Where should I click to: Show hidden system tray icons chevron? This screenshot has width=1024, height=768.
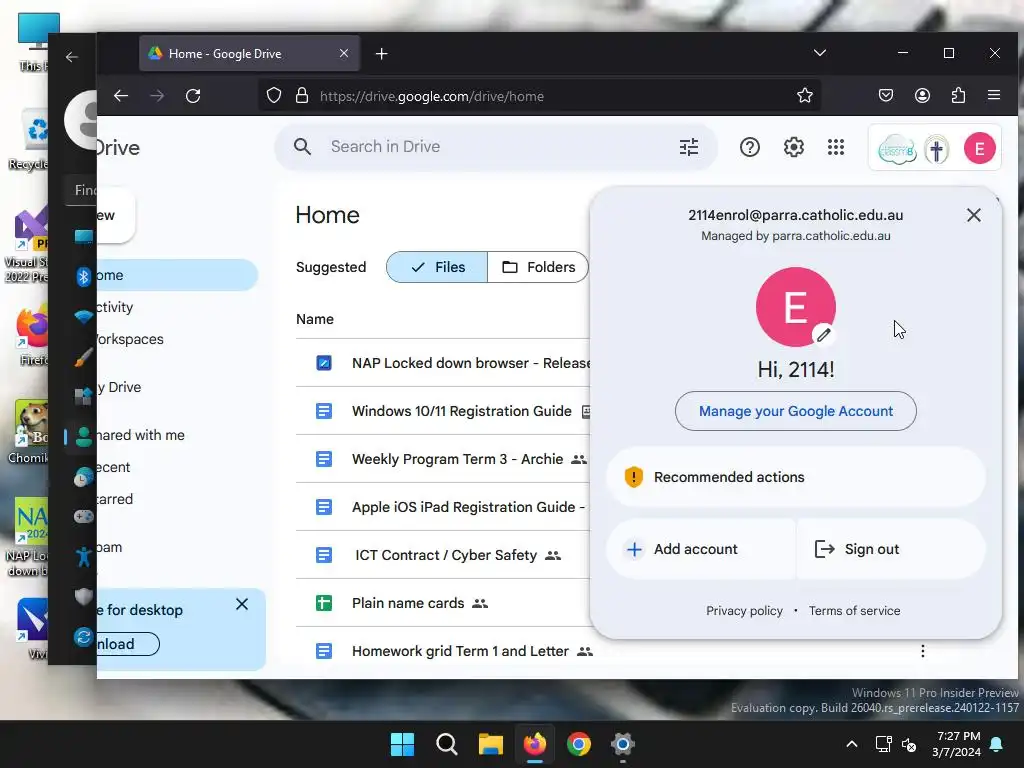point(852,744)
